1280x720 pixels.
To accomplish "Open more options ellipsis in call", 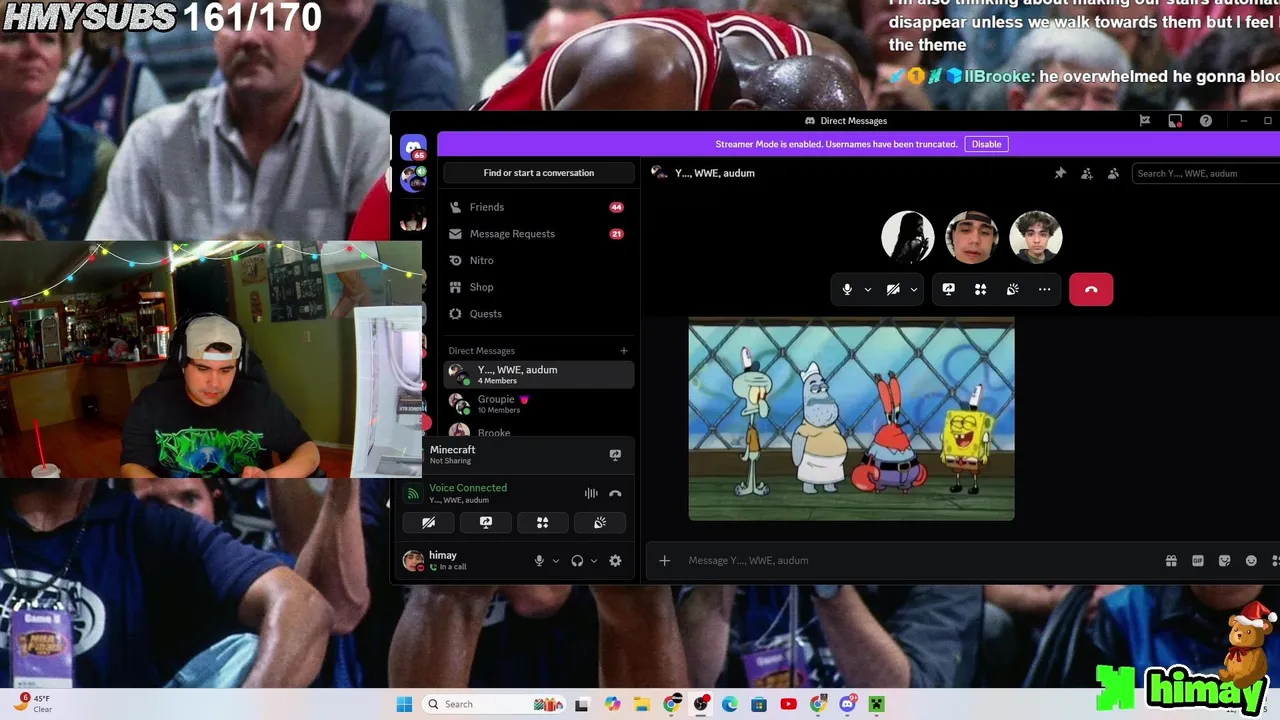I will [x=1044, y=289].
